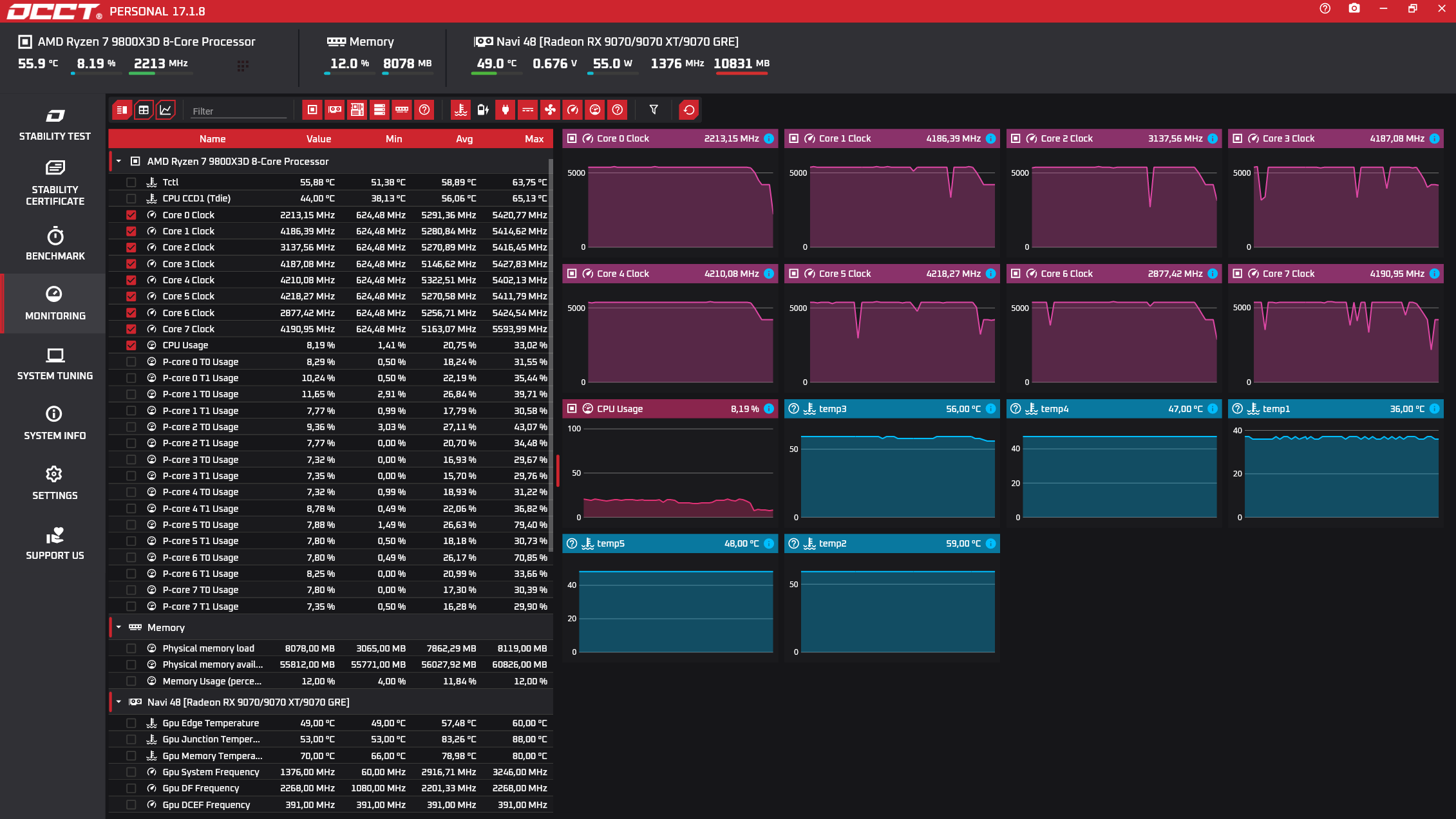The image size is (1456, 819).
Task: Switch to the grid layout view
Action: click(144, 110)
